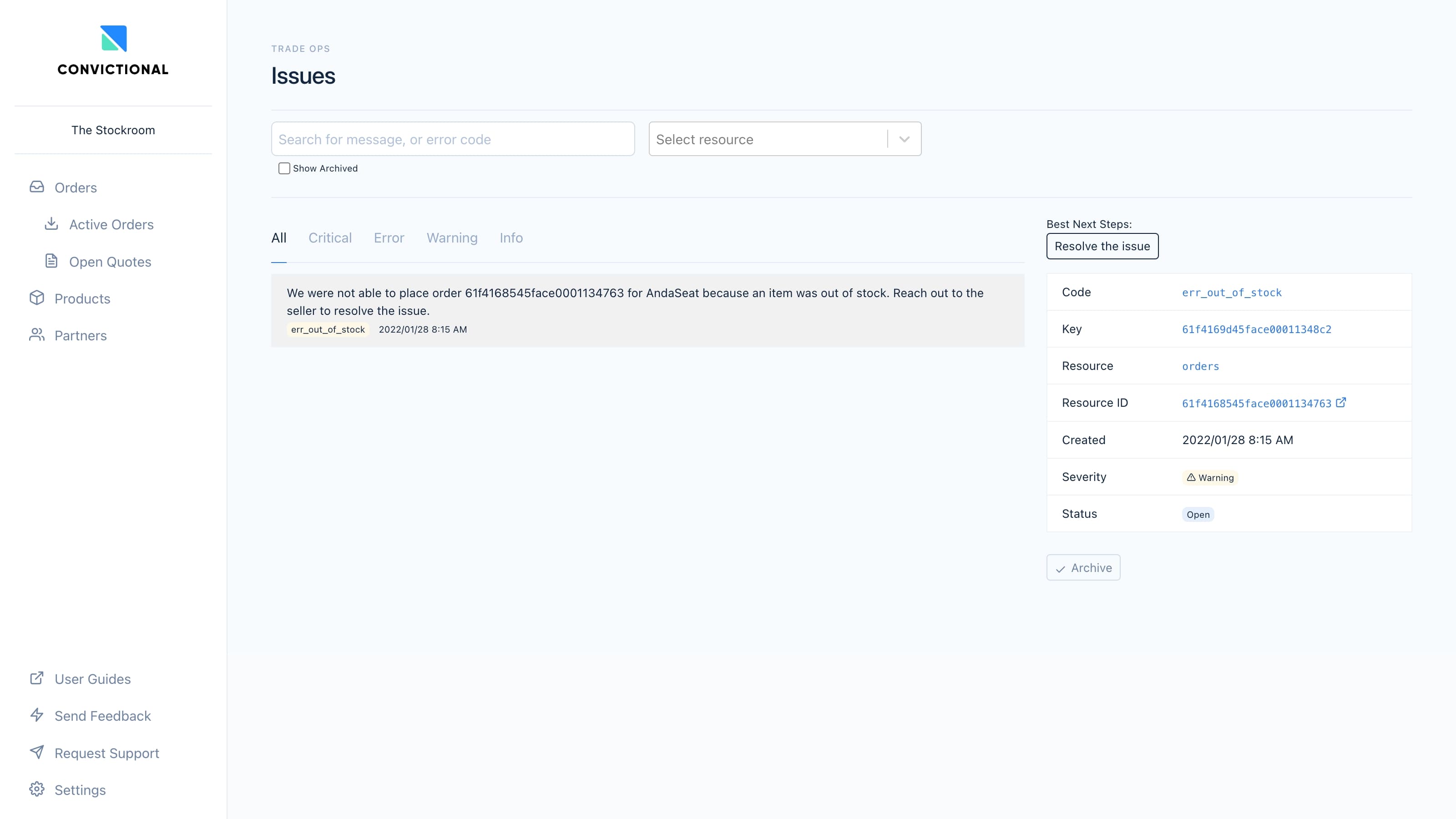Click the chevron arrow of resource selector
The width and height of the screenshot is (1456, 819).
[x=905, y=139]
